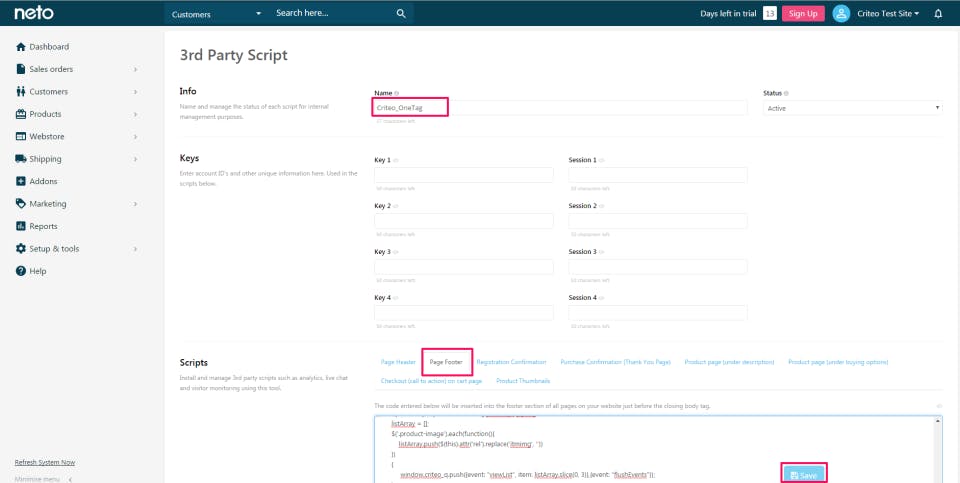Screen dimensions: 960x483
Task: Open the Help section icon
Action: 21,271
